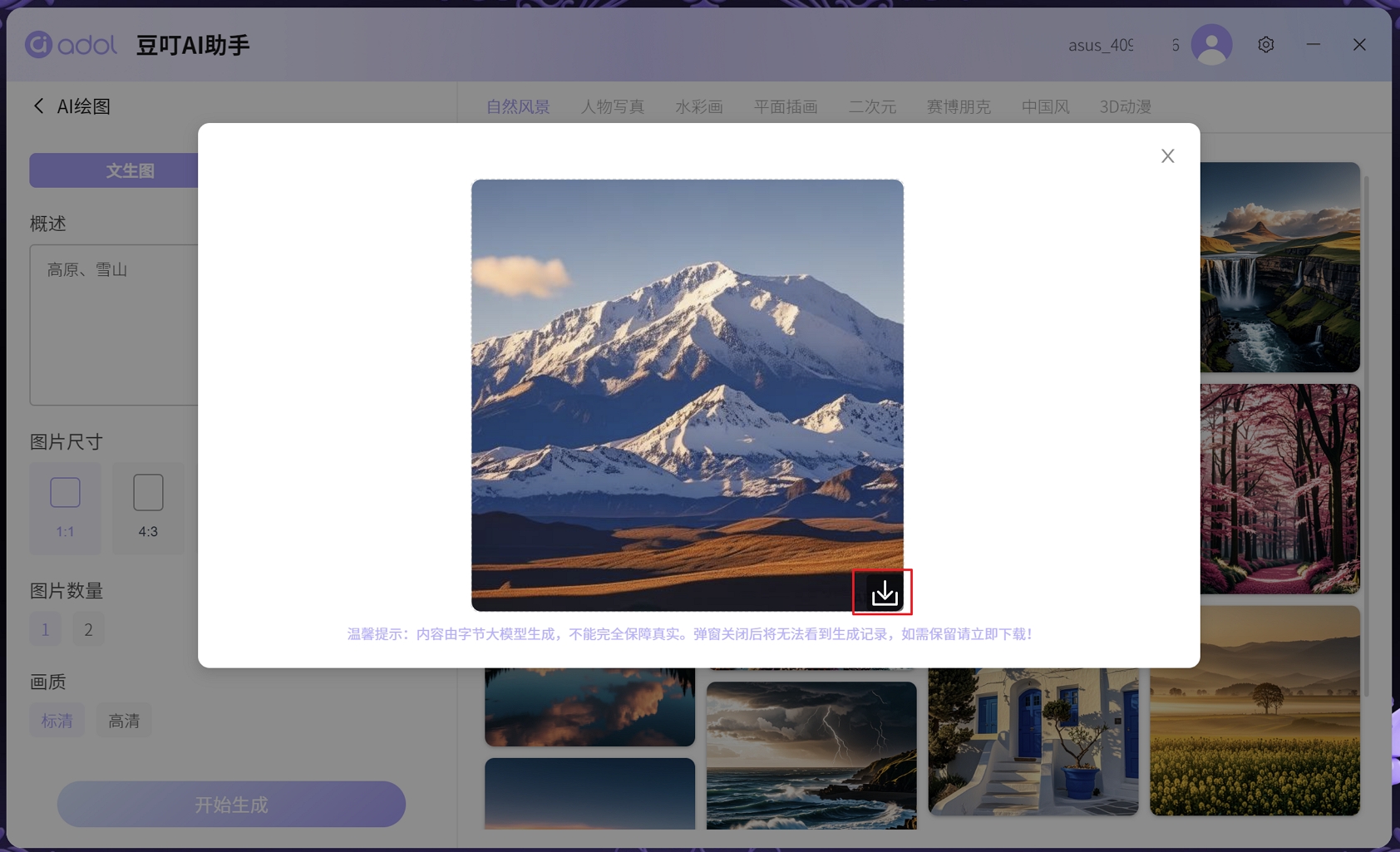The height and width of the screenshot is (852, 1400).
Task: Open the user avatar profile
Action: point(1211,45)
